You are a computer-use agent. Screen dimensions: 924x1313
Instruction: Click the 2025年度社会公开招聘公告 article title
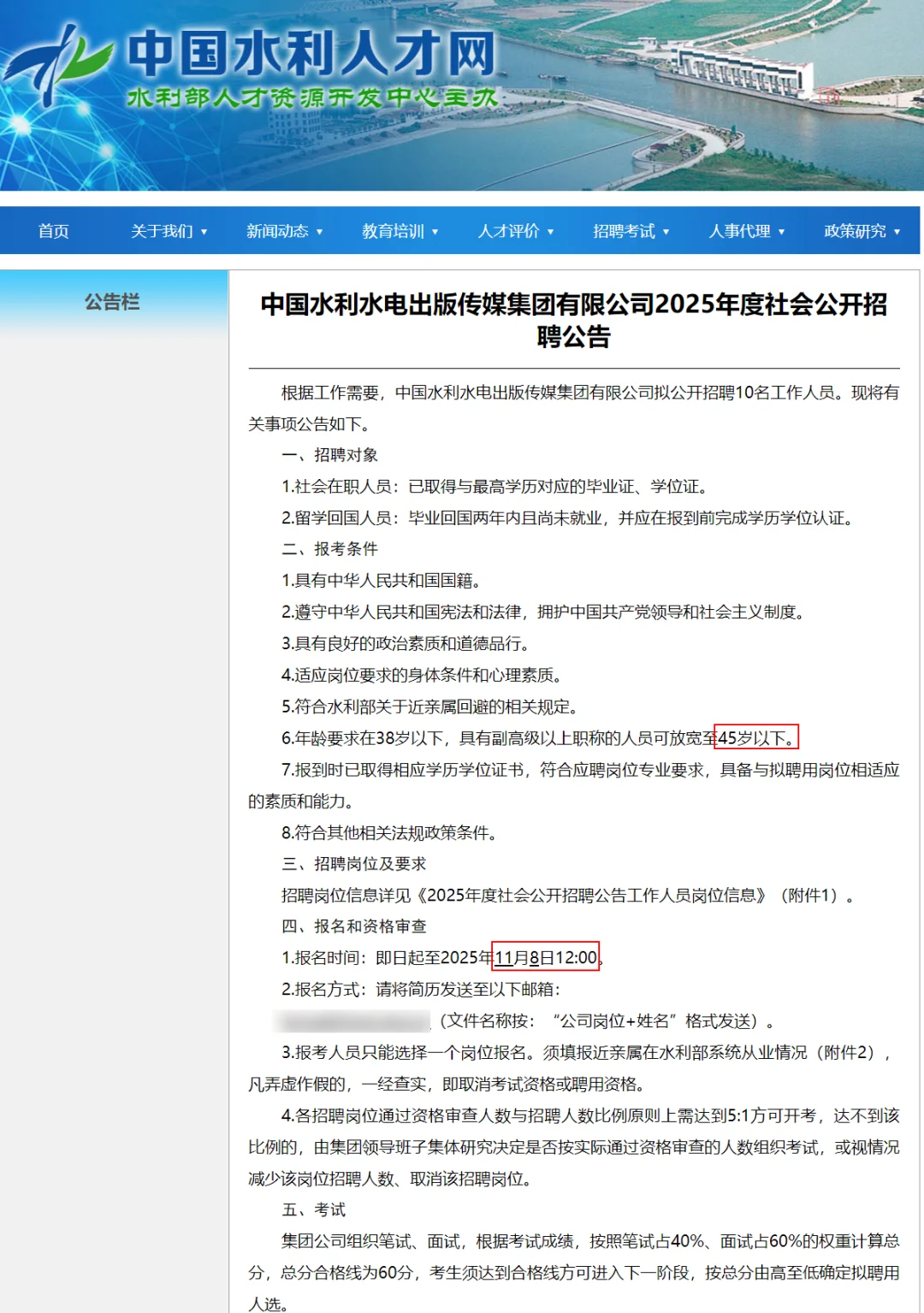tap(574, 320)
